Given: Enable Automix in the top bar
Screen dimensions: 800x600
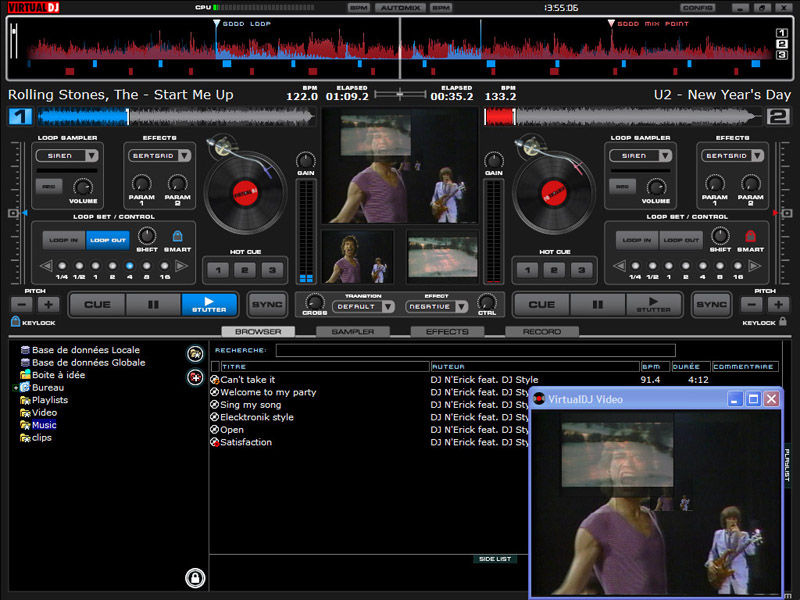Looking at the screenshot, I should point(399,8).
